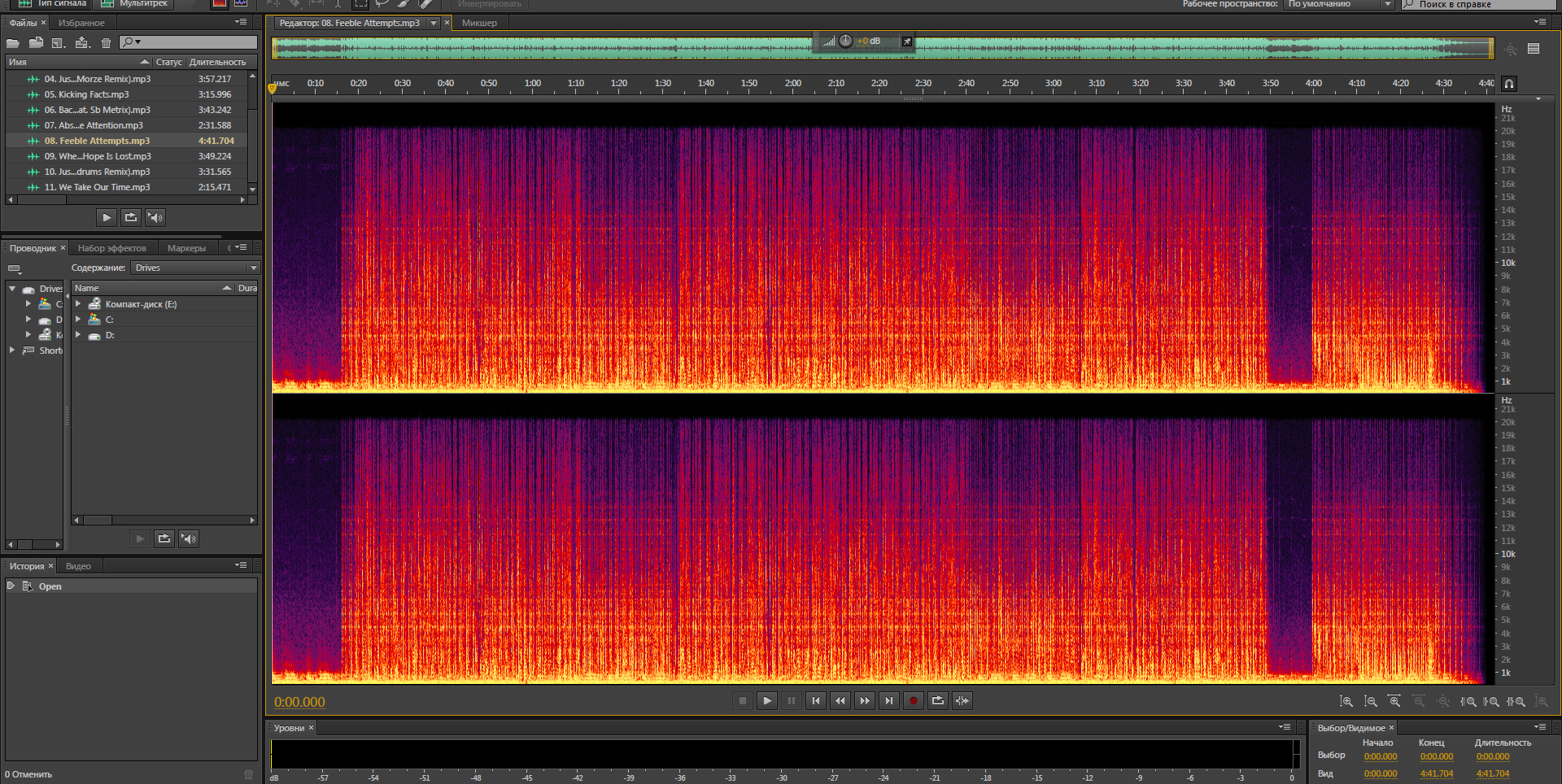The image size is (1562, 784).
Task: Sort files by Имя column header
Action: tap(79, 62)
